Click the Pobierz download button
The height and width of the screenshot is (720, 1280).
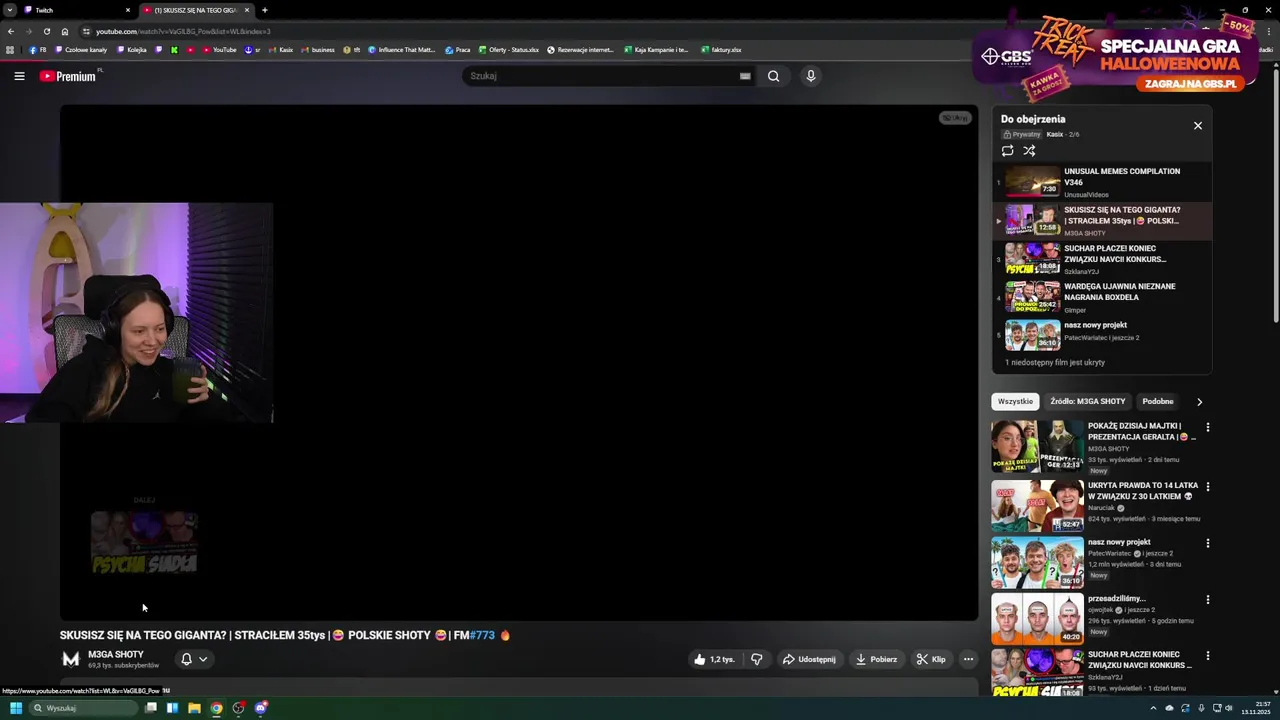click(x=876, y=659)
